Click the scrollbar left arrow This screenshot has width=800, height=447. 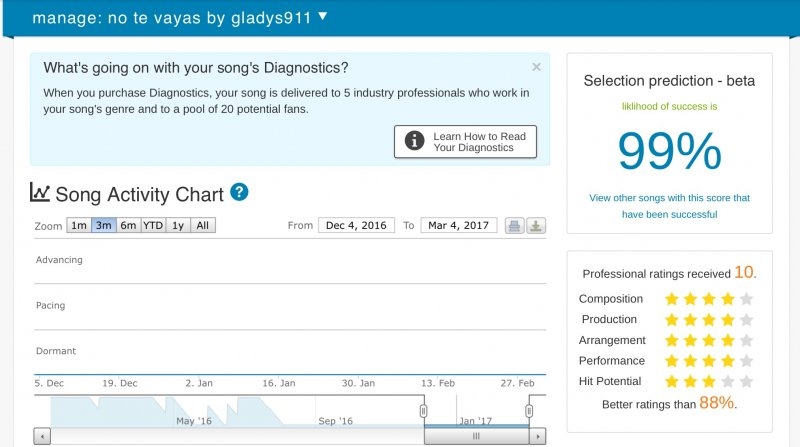pyautogui.click(x=40, y=436)
